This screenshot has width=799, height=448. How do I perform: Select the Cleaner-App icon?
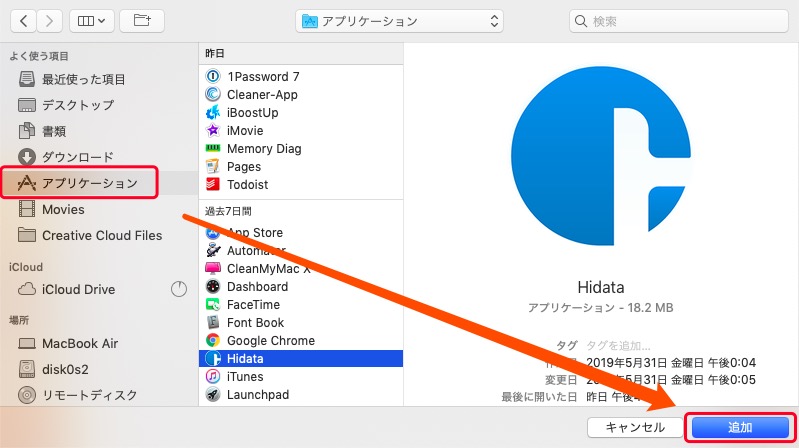click(212, 94)
